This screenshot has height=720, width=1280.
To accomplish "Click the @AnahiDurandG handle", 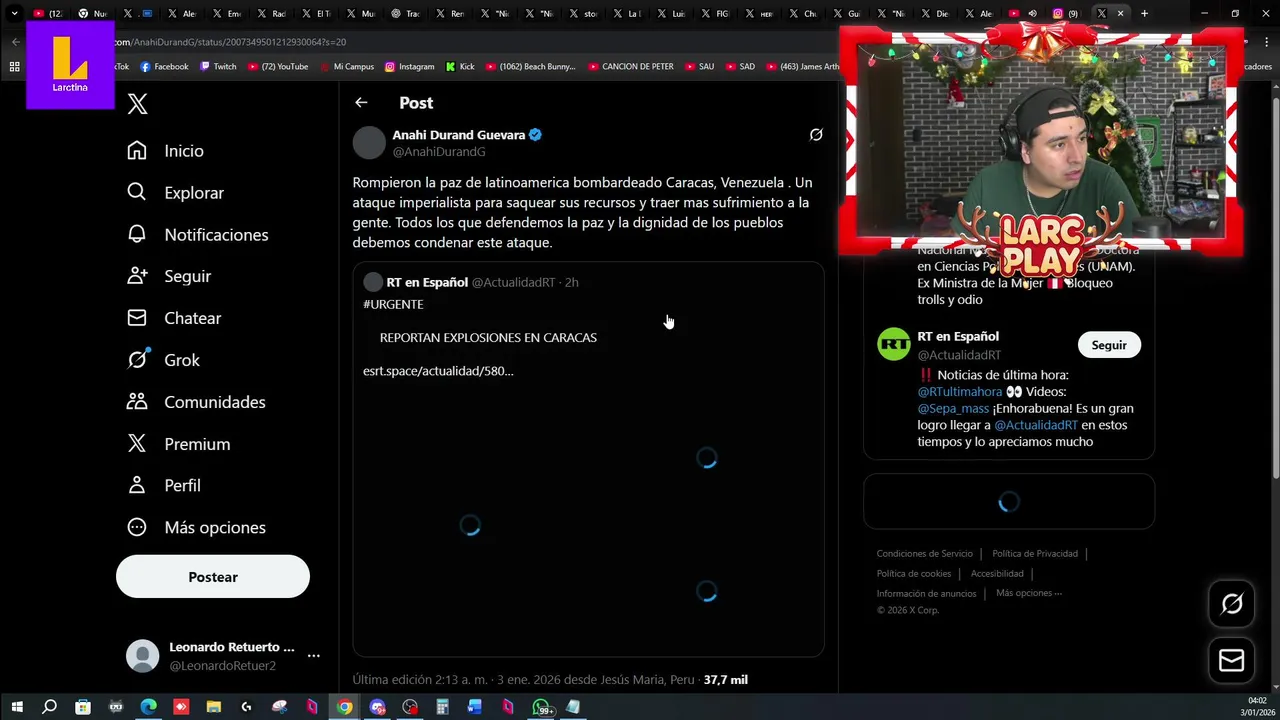I will tap(439, 152).
